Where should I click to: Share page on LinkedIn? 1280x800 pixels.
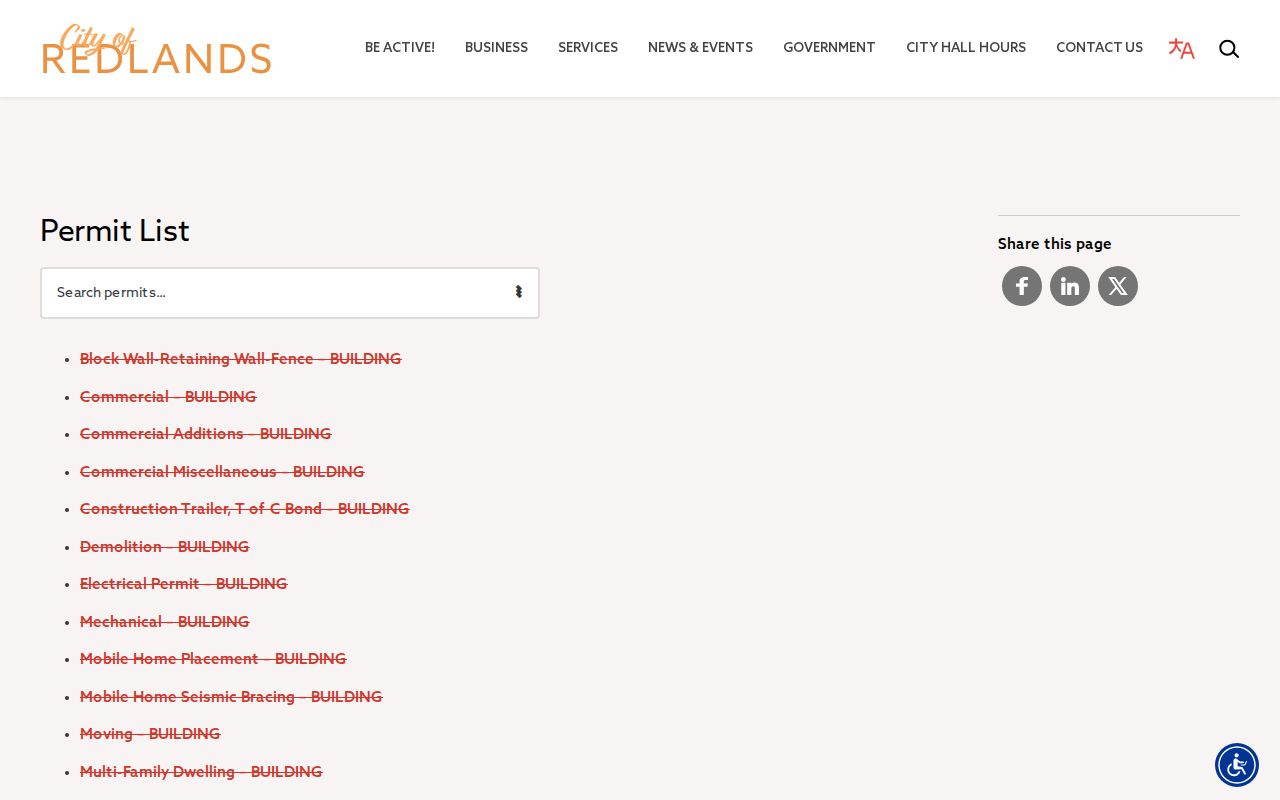click(x=1070, y=286)
